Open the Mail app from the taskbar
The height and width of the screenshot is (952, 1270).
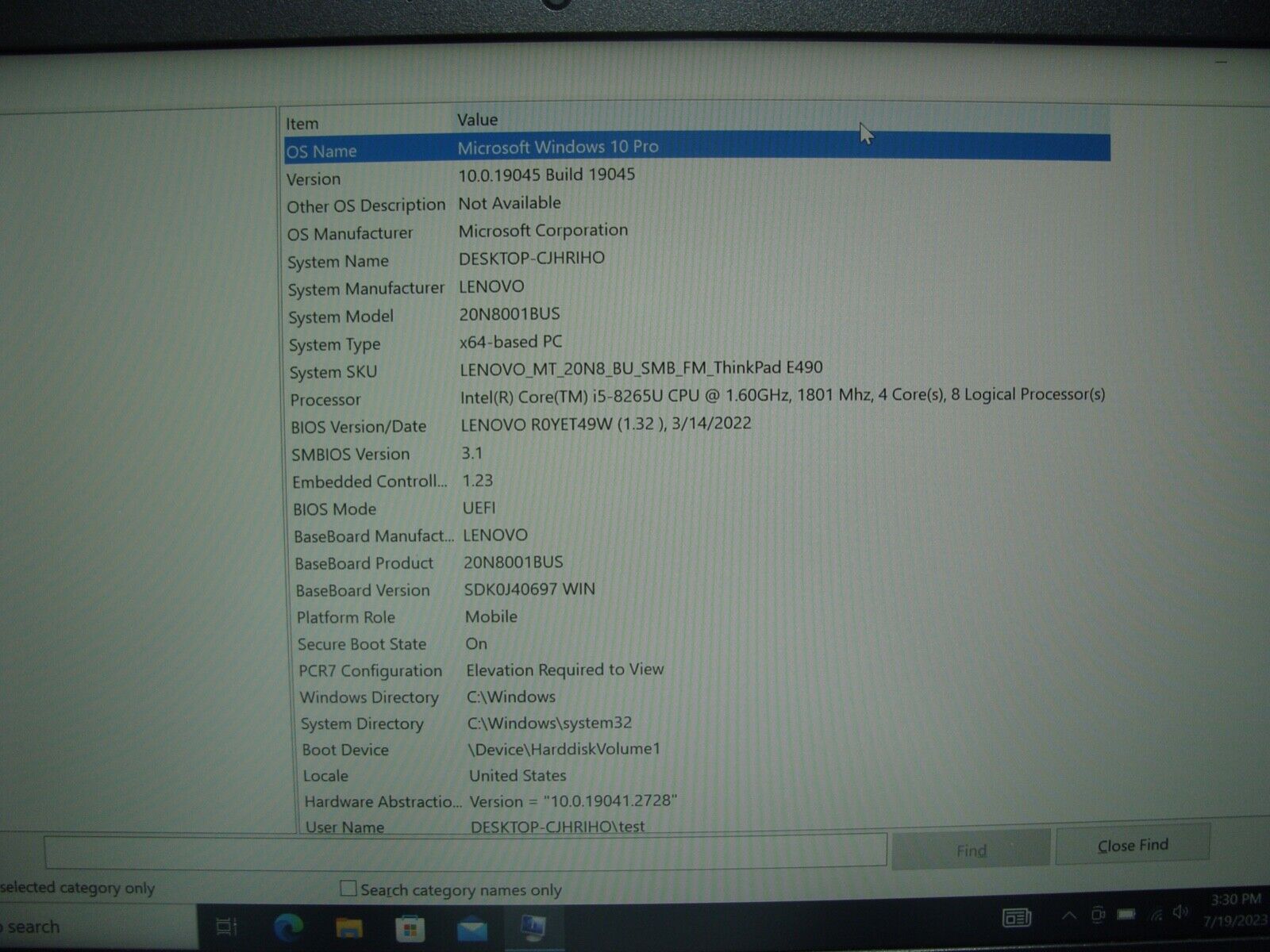pos(471,927)
